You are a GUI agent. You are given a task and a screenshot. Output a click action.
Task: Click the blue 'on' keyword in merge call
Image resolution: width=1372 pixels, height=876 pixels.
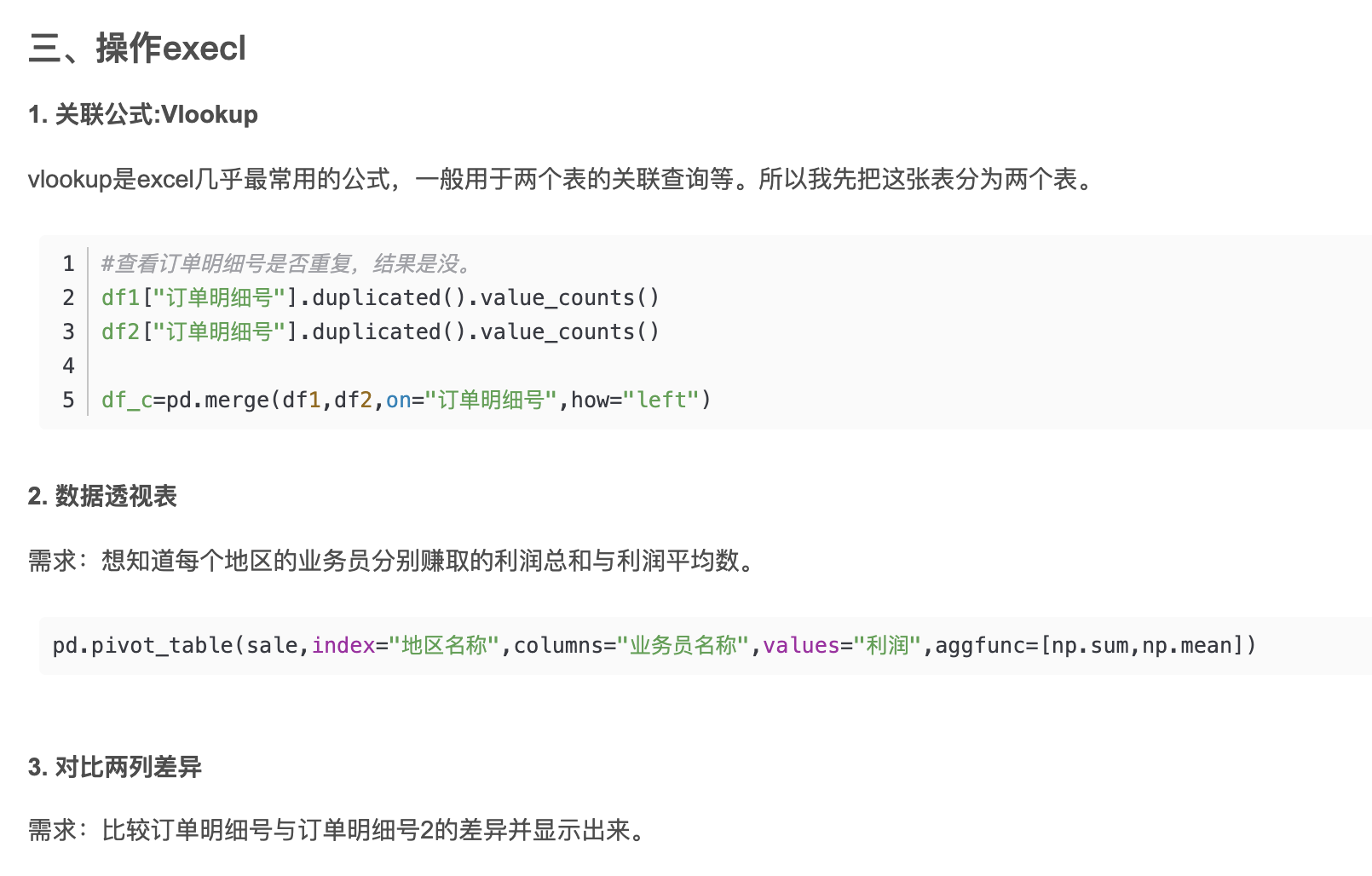(398, 400)
